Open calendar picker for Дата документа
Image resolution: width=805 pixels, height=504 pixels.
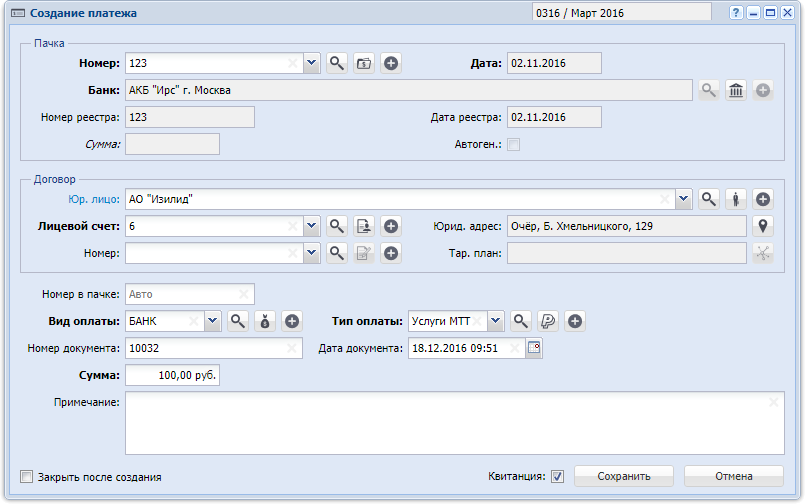coord(534,348)
